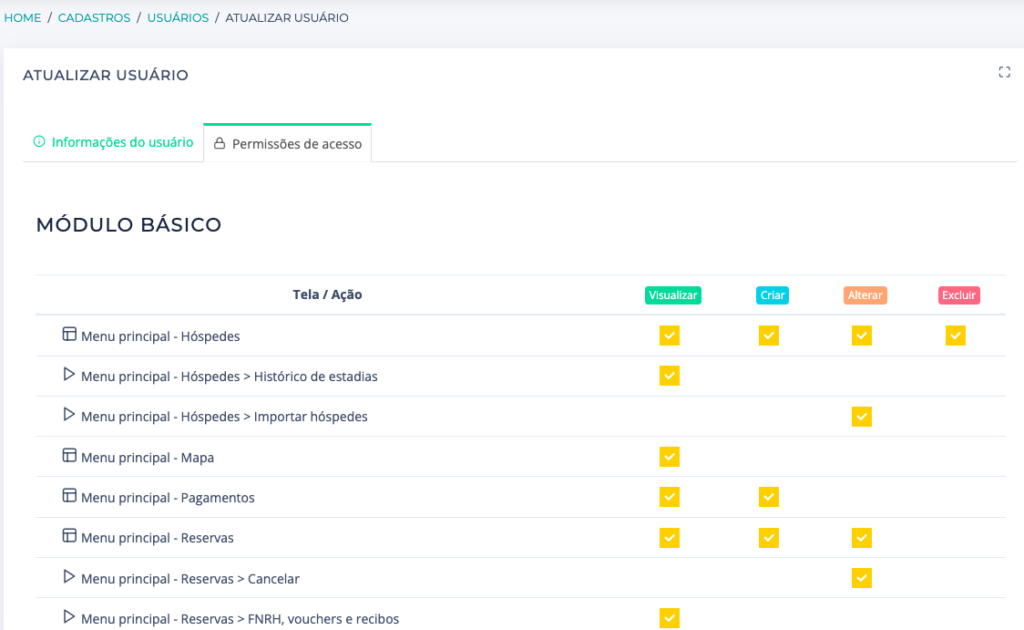The width and height of the screenshot is (1024, 630).
Task: Click the Tela / Ação column header
Action: tap(327, 294)
